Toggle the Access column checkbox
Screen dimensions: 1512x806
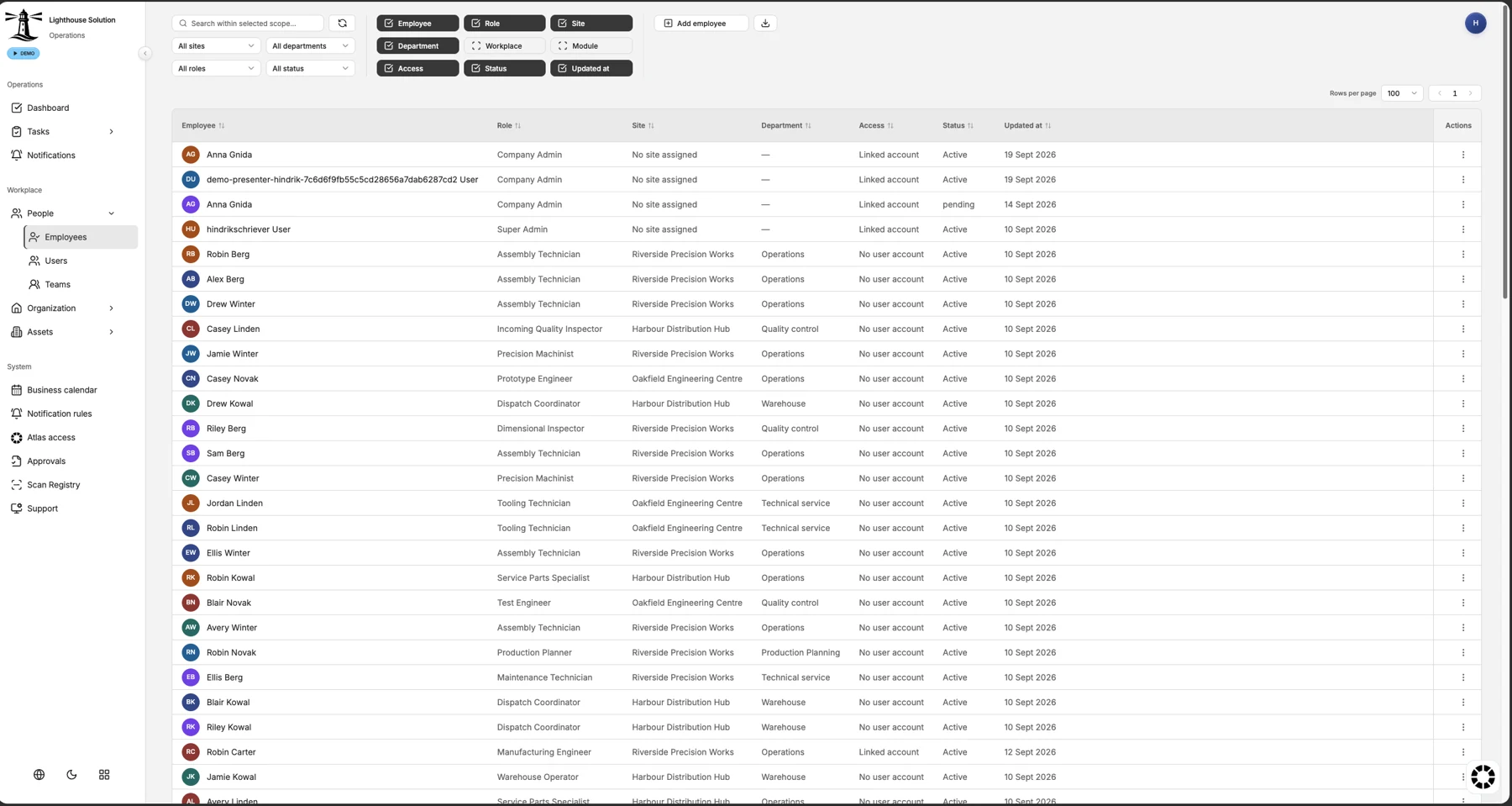point(417,69)
